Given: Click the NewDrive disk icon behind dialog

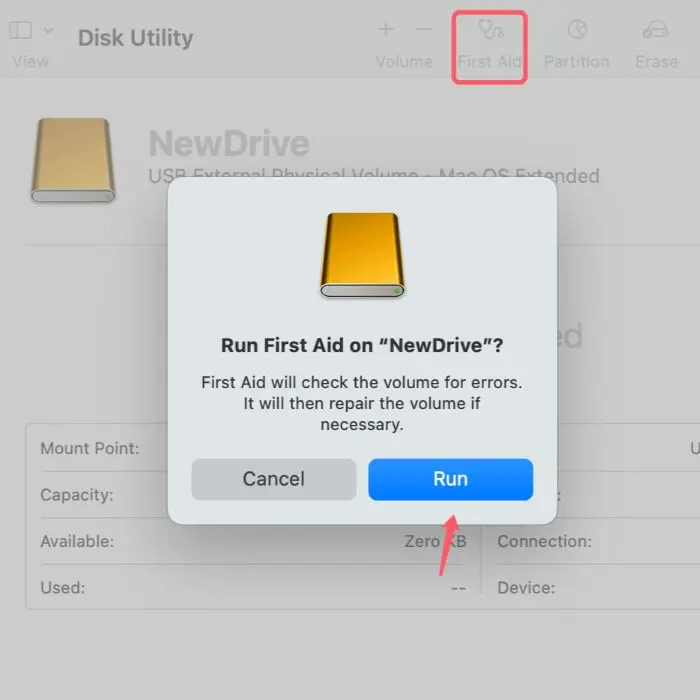Looking at the screenshot, I should pyautogui.click(x=73, y=160).
